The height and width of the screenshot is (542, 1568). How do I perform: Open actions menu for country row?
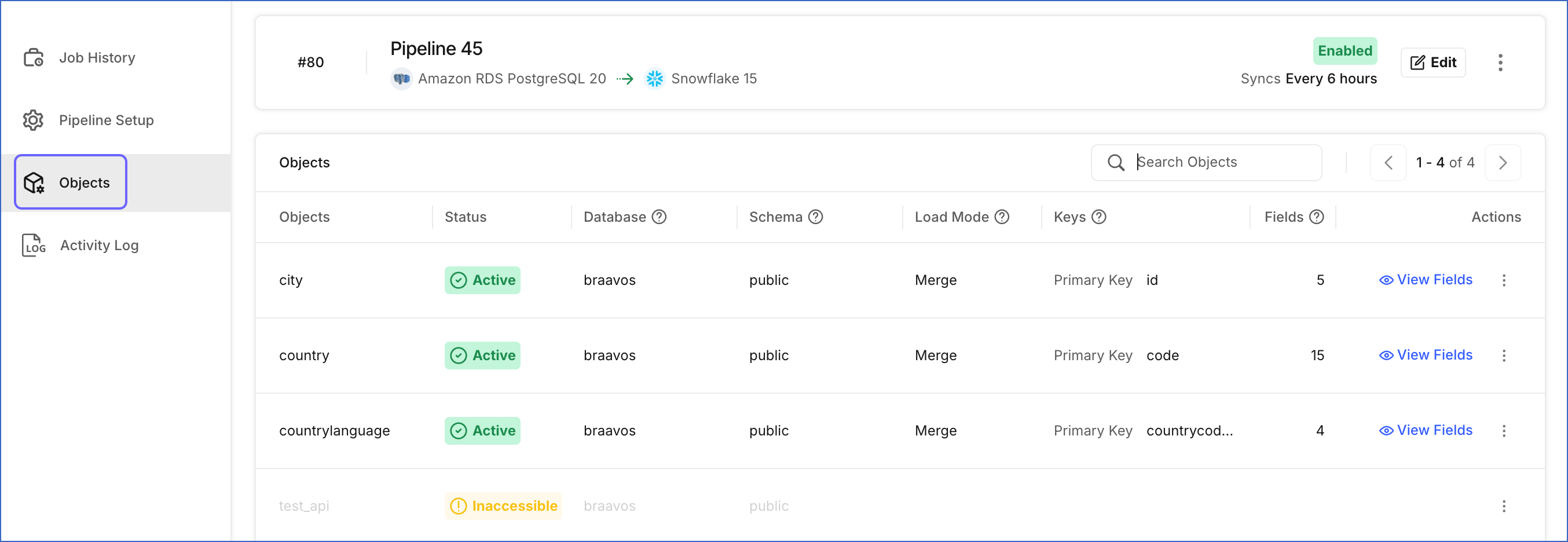(x=1504, y=356)
